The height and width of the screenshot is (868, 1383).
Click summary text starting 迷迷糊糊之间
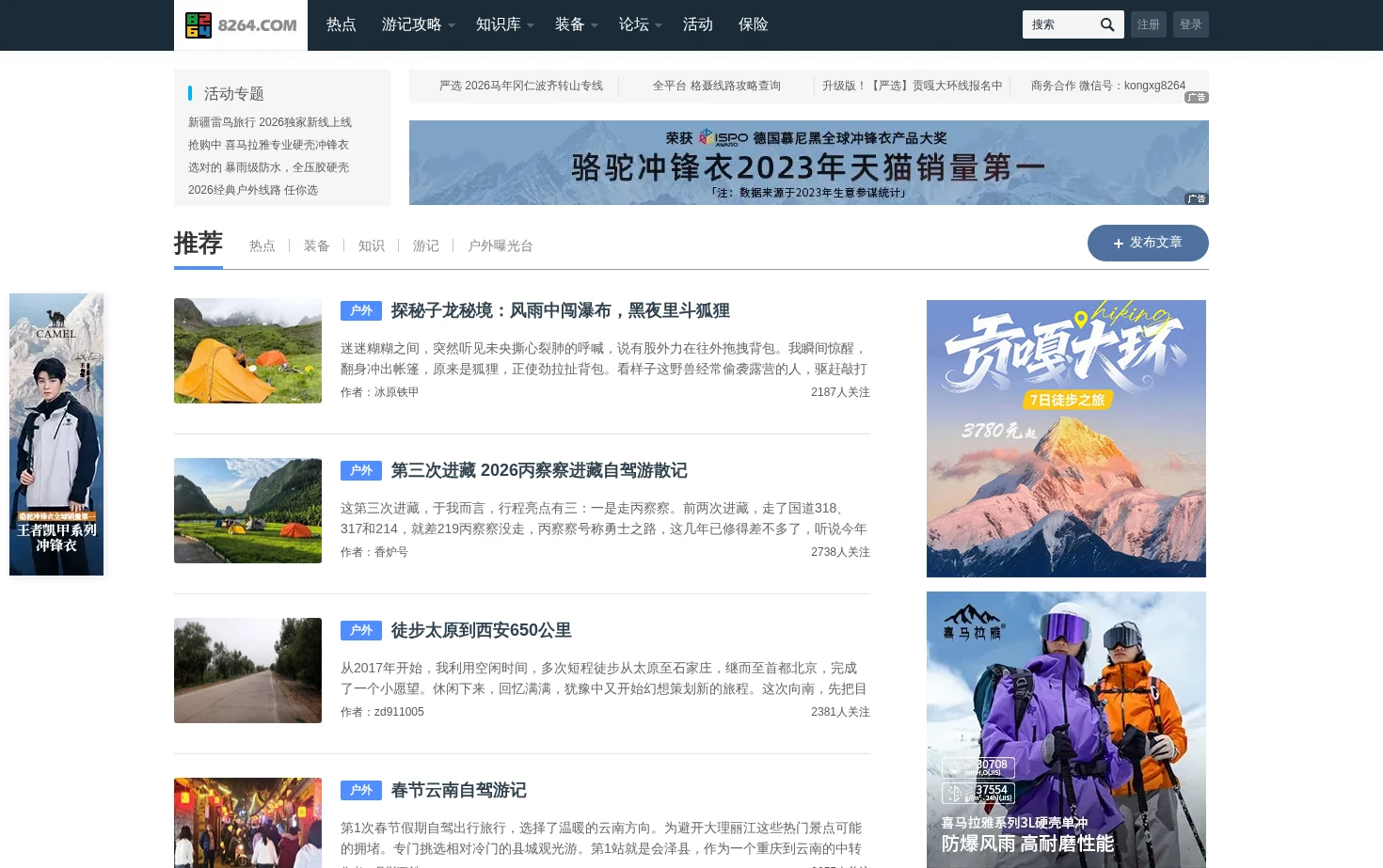click(604, 358)
